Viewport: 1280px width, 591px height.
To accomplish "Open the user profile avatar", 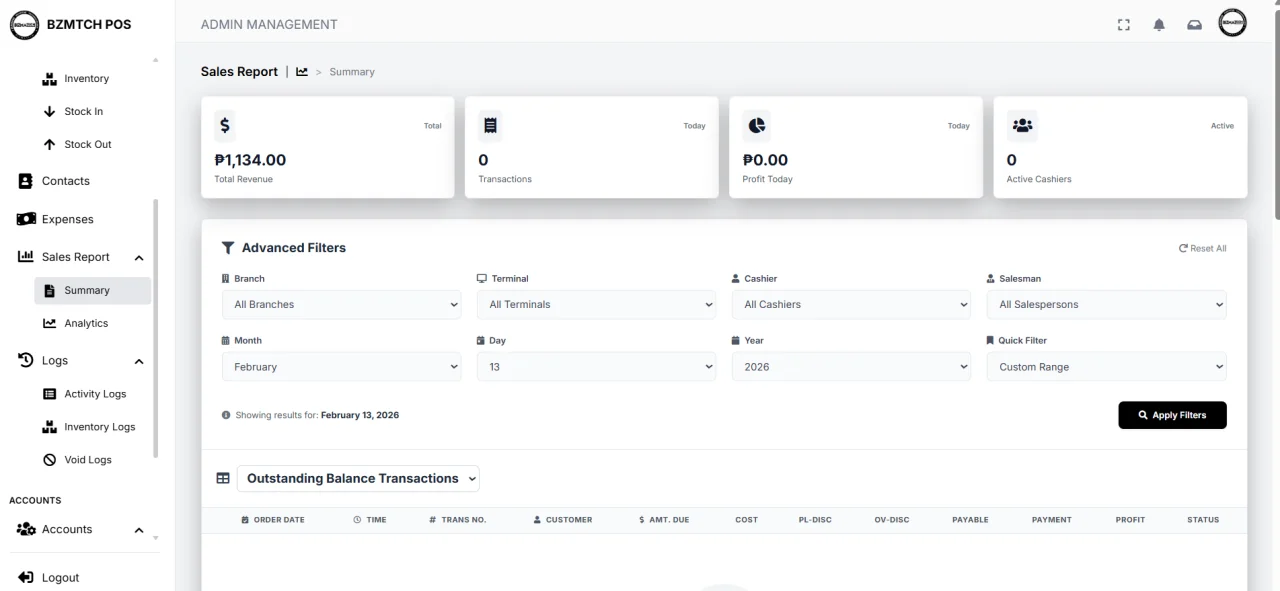I will click(1232, 23).
